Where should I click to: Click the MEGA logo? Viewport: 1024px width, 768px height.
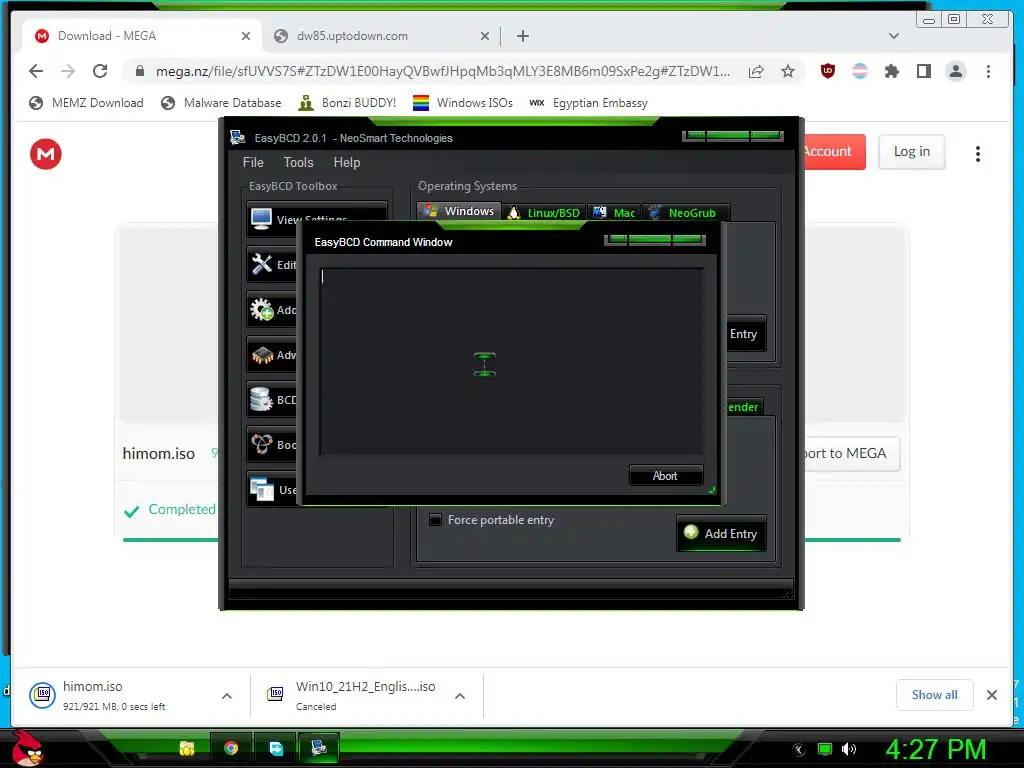tap(46, 154)
